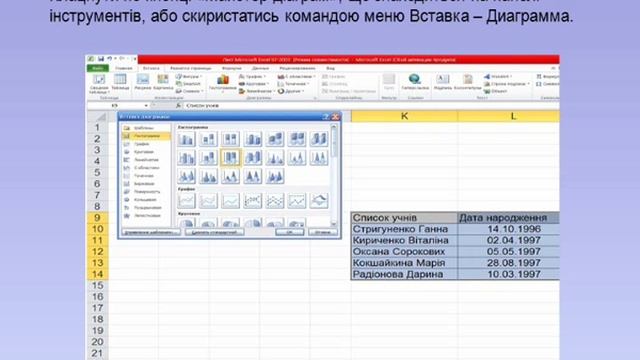Click the SmartArt button in the ribbon
640x360 pixels.
pos(188,84)
